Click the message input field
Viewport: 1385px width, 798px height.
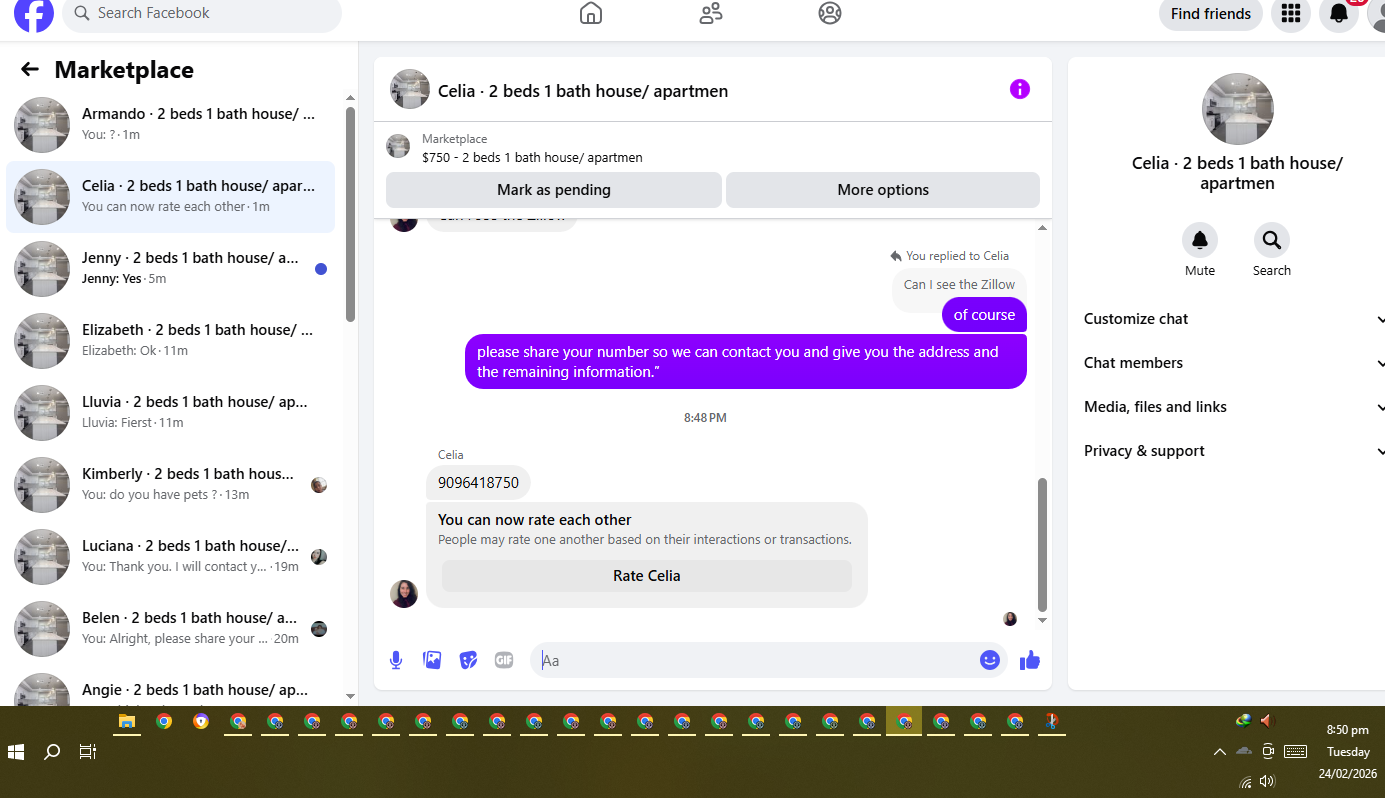(757, 660)
